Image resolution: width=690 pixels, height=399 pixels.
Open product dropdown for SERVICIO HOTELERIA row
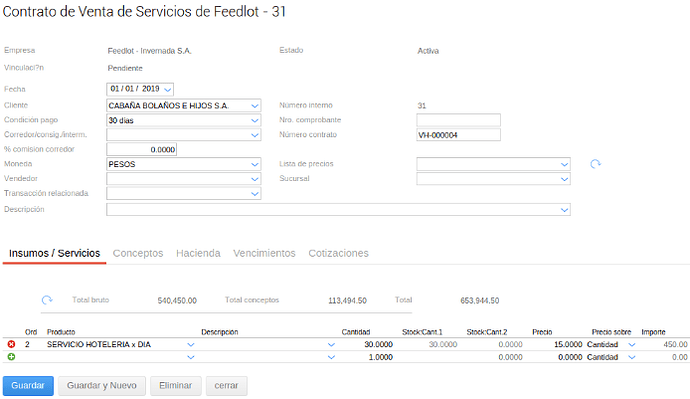[191, 345]
